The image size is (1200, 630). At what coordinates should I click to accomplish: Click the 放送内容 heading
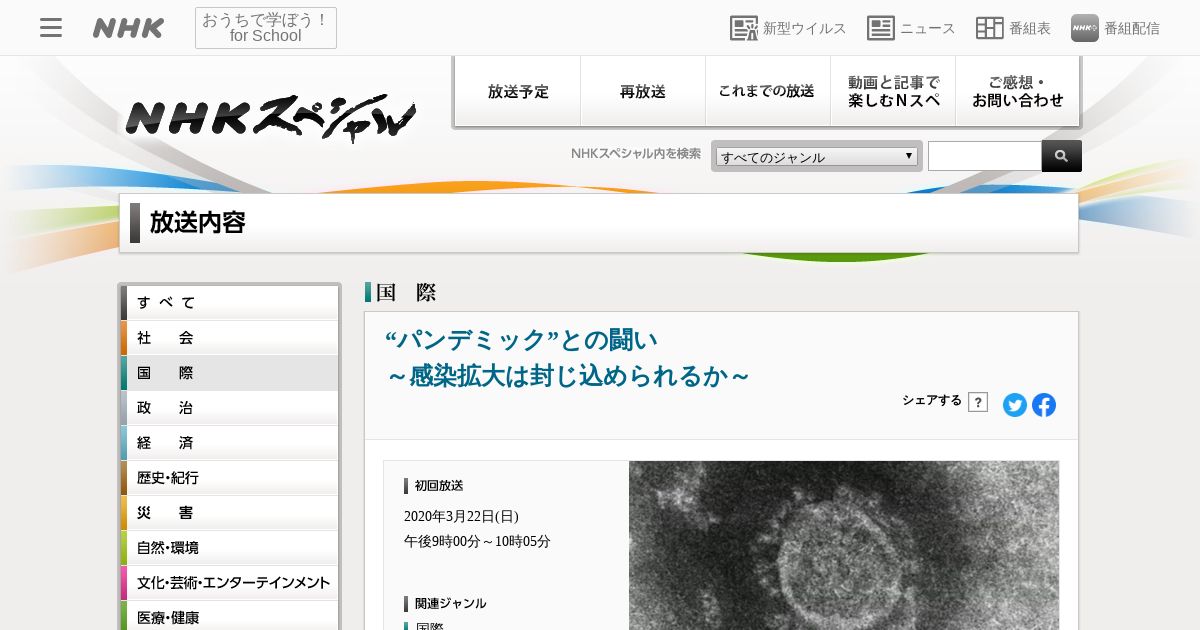point(198,222)
